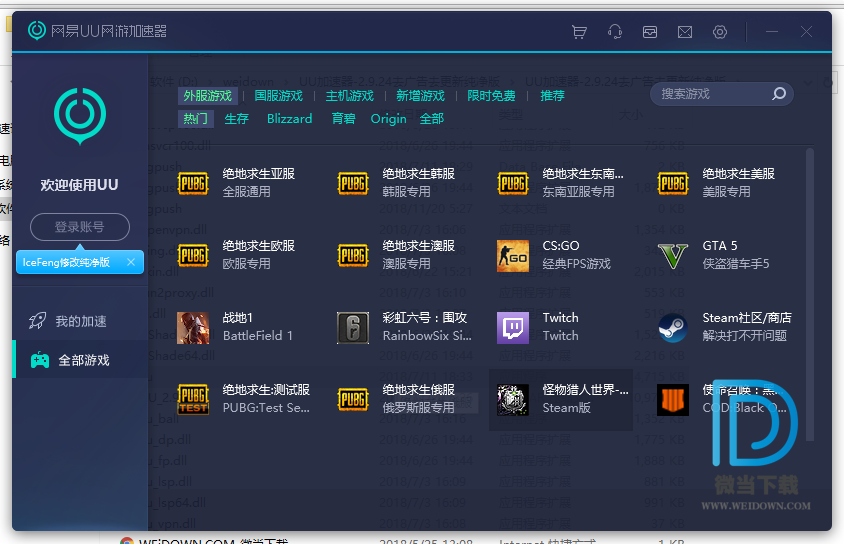Select 绝地求生澳服 game title
The width and height of the screenshot is (844, 544).
pyautogui.click(x=419, y=246)
